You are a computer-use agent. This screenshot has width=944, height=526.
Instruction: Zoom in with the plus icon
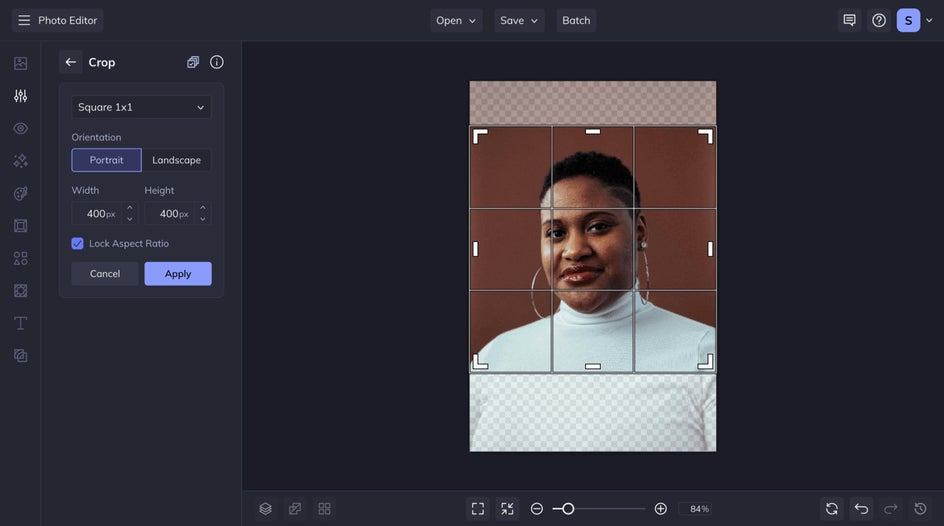tap(660, 509)
